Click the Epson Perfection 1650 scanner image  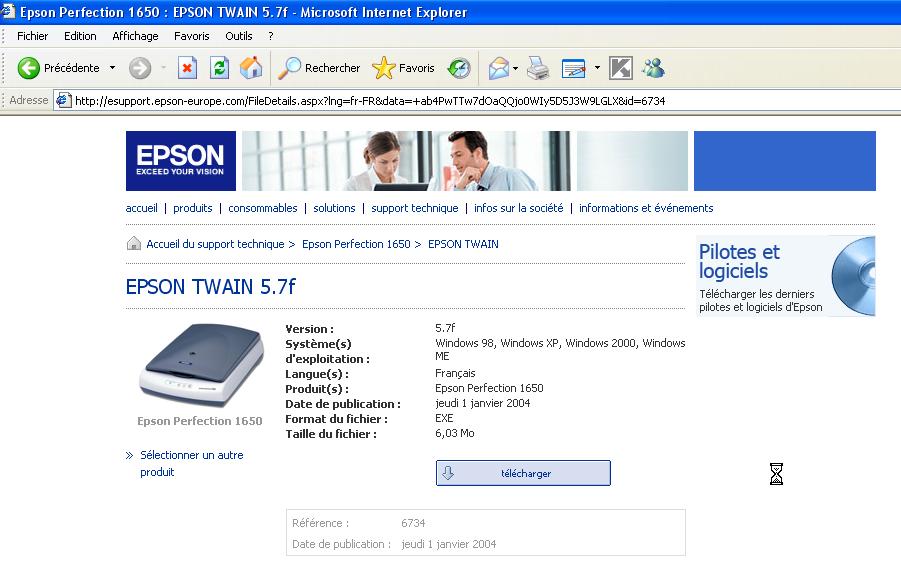[201, 364]
